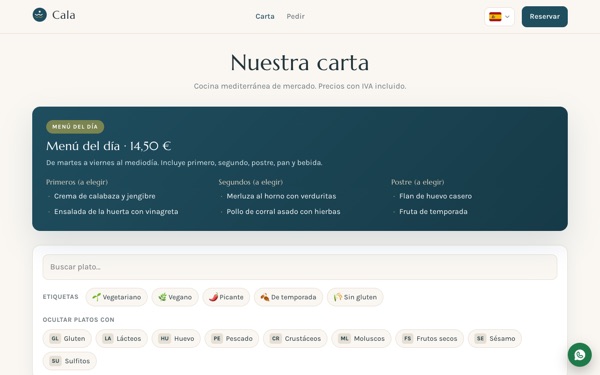This screenshot has width=600, height=375.
Task: Hide dishes containing Pescado
Action: [x=232, y=338]
